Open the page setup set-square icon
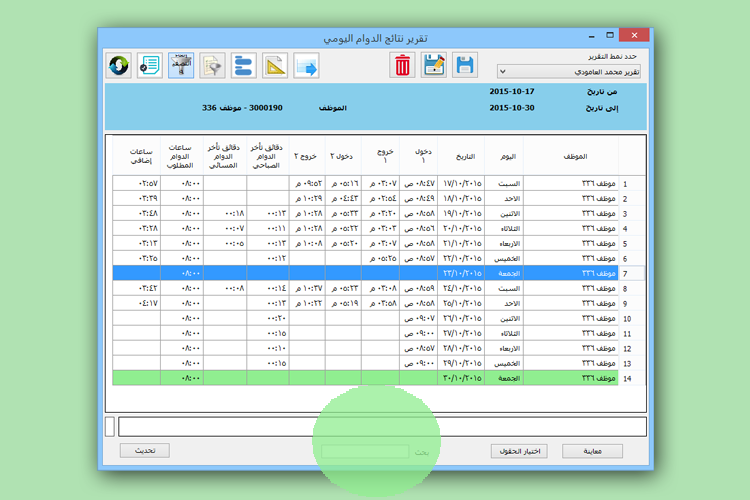This screenshot has width=750, height=500. tap(275, 65)
